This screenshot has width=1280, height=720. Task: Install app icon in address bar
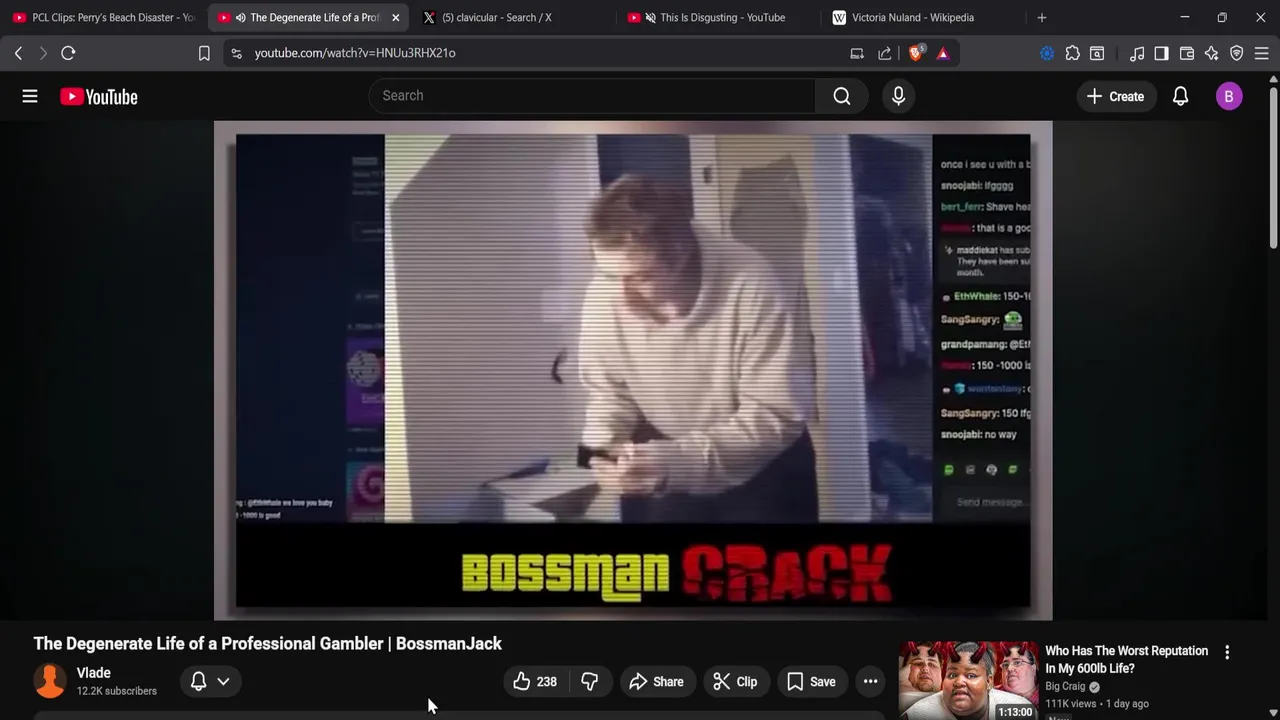point(857,53)
